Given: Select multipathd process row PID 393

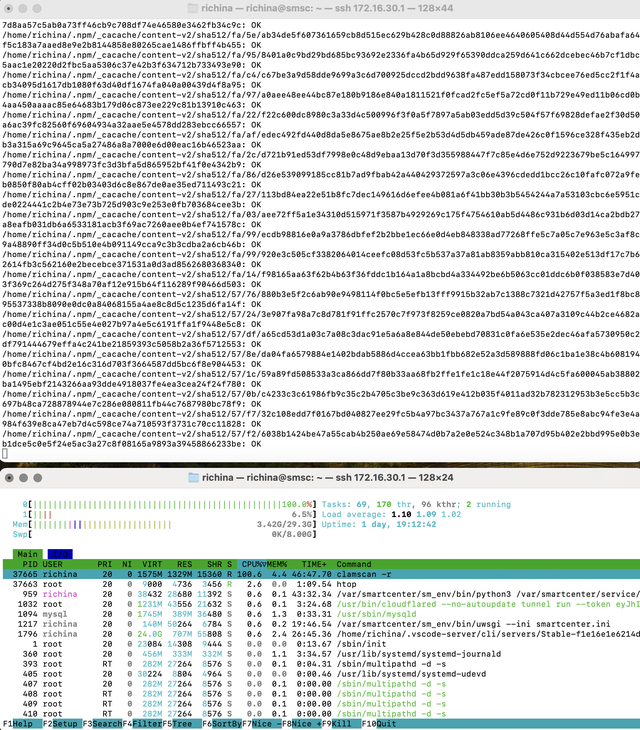Looking at the screenshot, I should coord(320,664).
